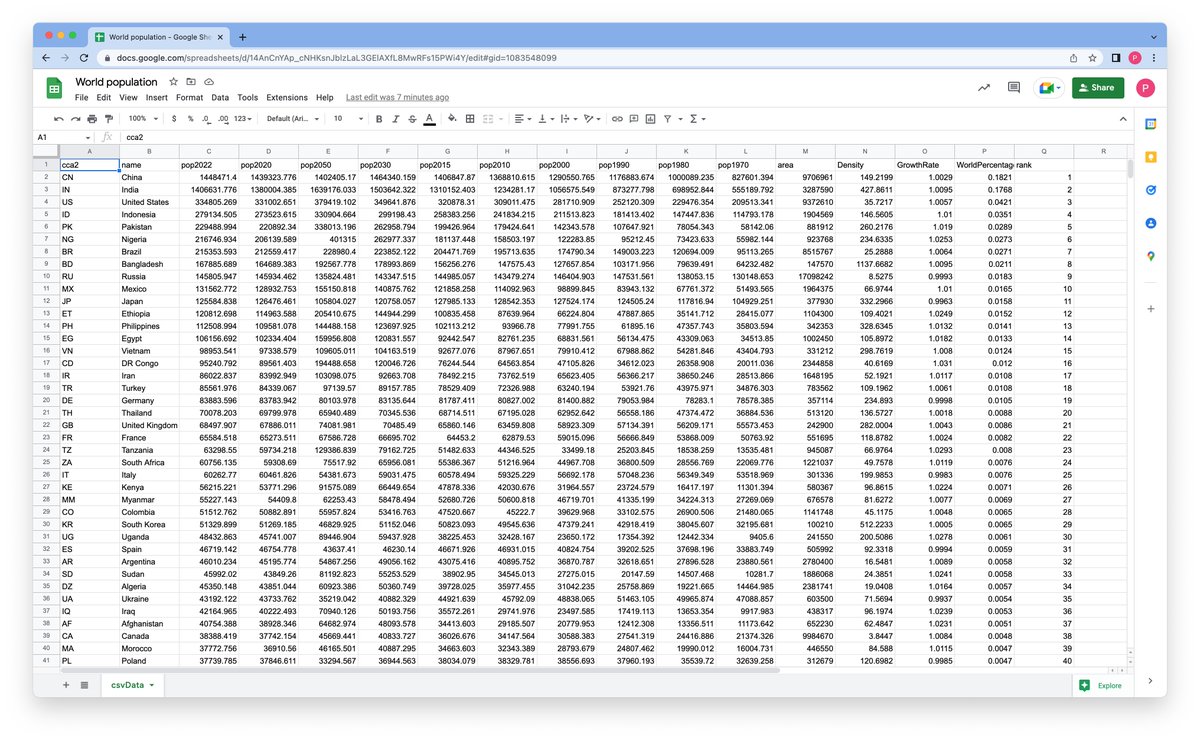Open the activity dashboard trend icon

point(984,87)
